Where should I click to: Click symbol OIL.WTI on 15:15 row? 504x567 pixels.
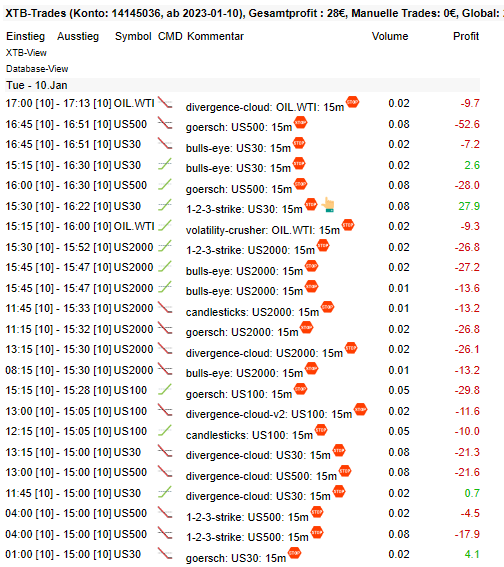pos(134,226)
